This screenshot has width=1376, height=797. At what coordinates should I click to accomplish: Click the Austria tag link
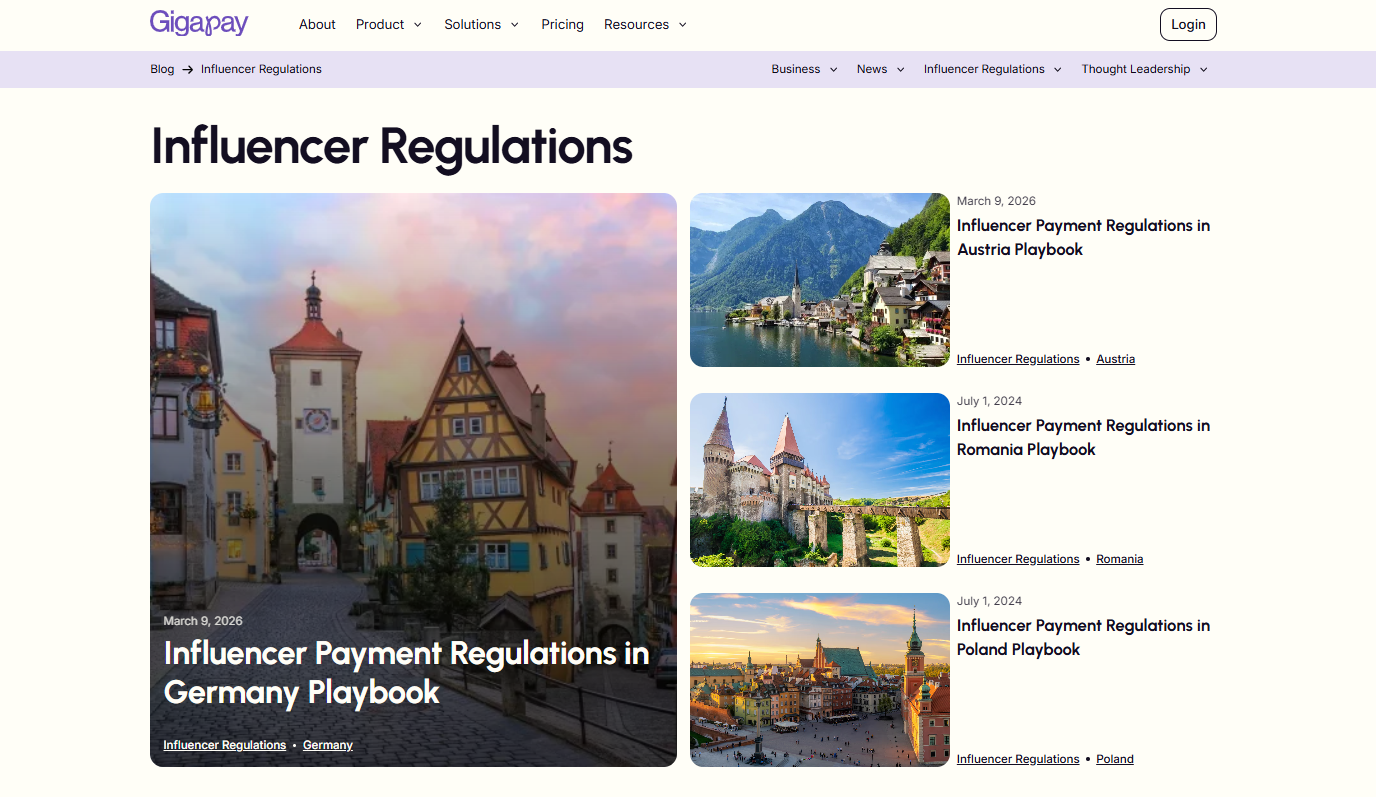(1115, 359)
